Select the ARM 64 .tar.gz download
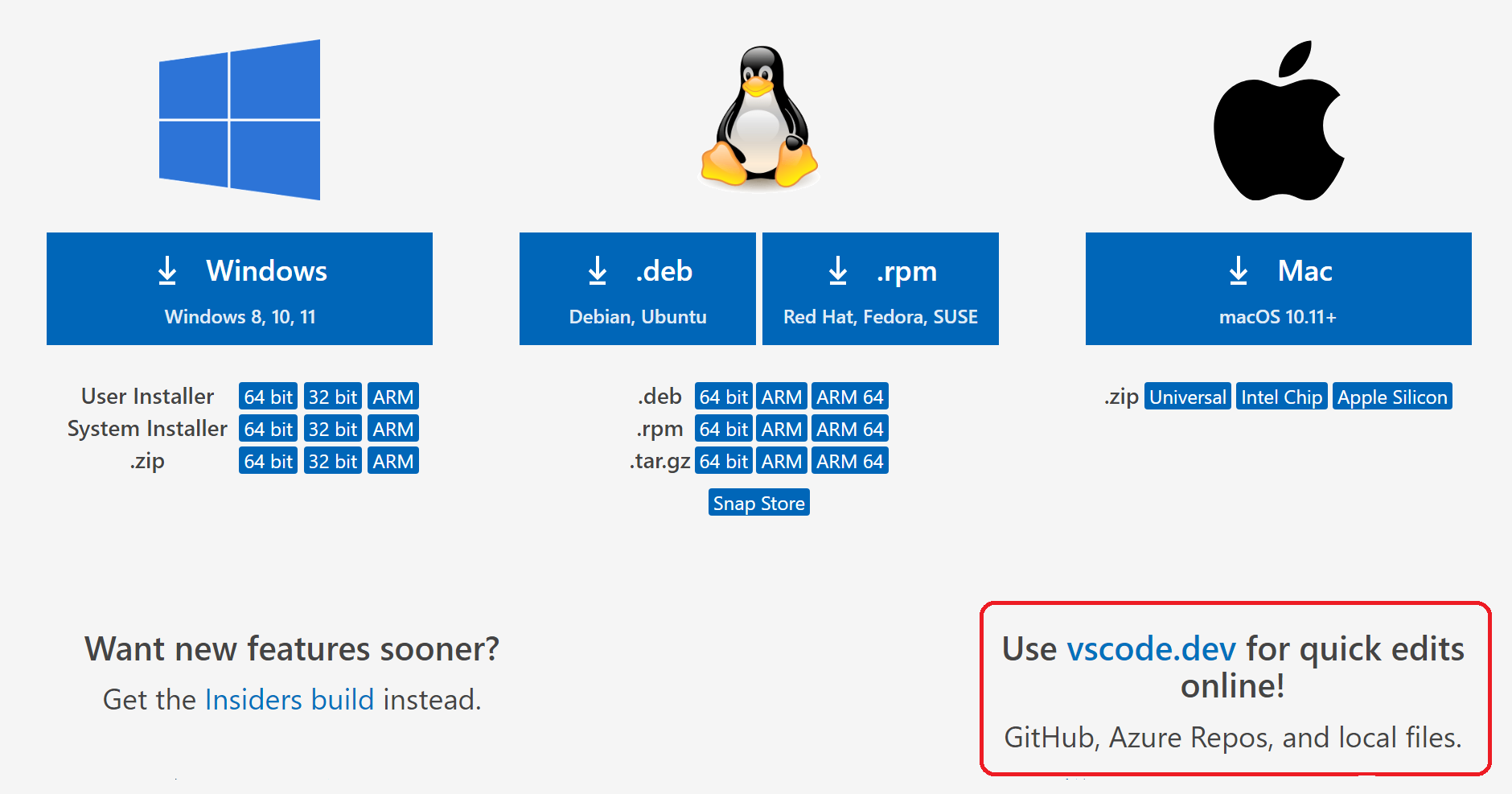Image resolution: width=1512 pixels, height=794 pixels. 849,460
